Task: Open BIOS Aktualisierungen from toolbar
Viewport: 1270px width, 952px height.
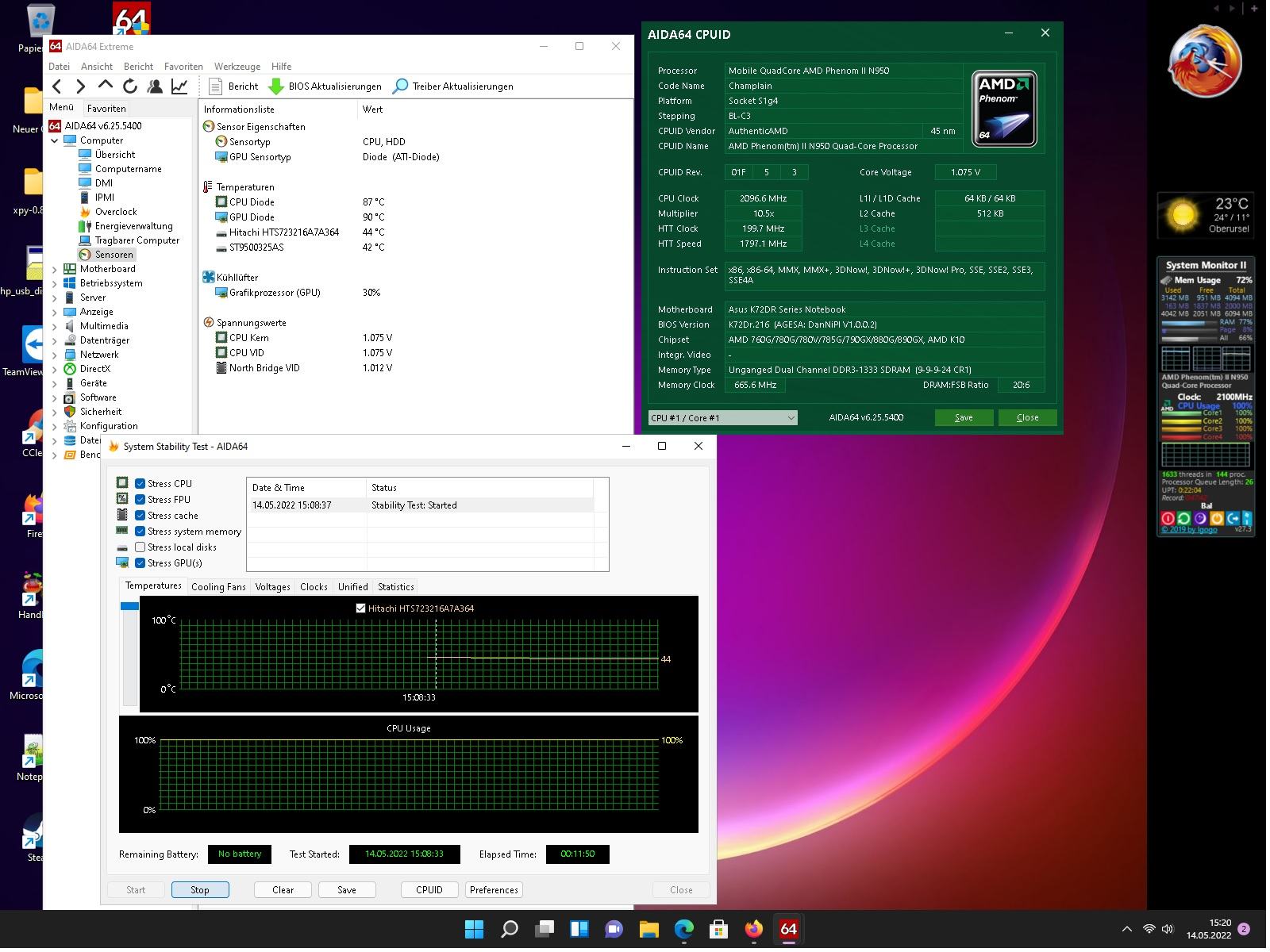Action: click(x=325, y=86)
